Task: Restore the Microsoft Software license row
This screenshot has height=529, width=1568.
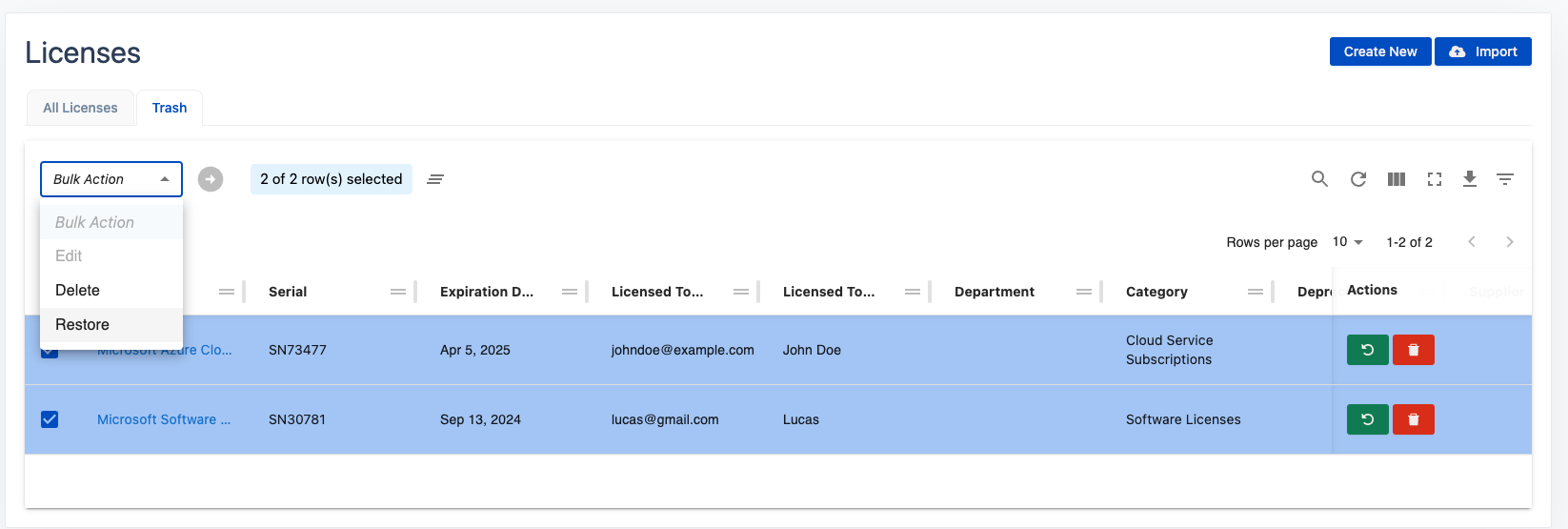Action: [1367, 419]
